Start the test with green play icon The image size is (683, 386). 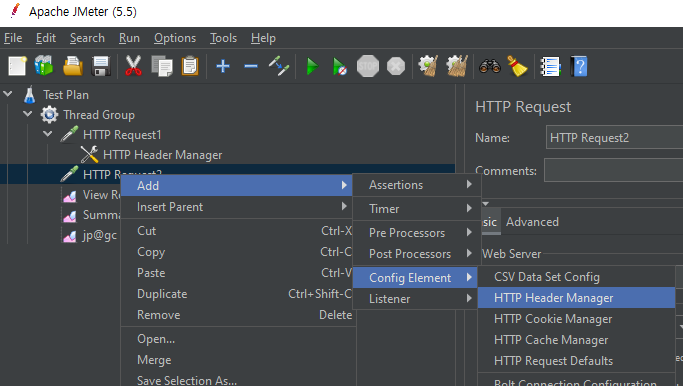point(312,67)
